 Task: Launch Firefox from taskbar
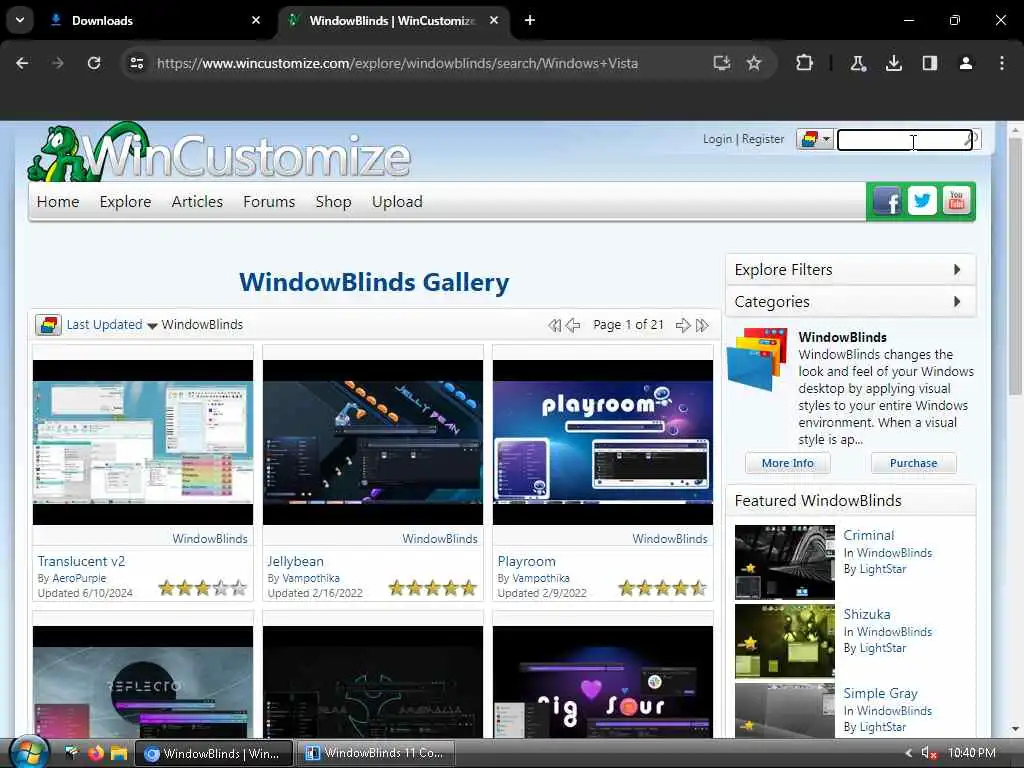point(96,753)
